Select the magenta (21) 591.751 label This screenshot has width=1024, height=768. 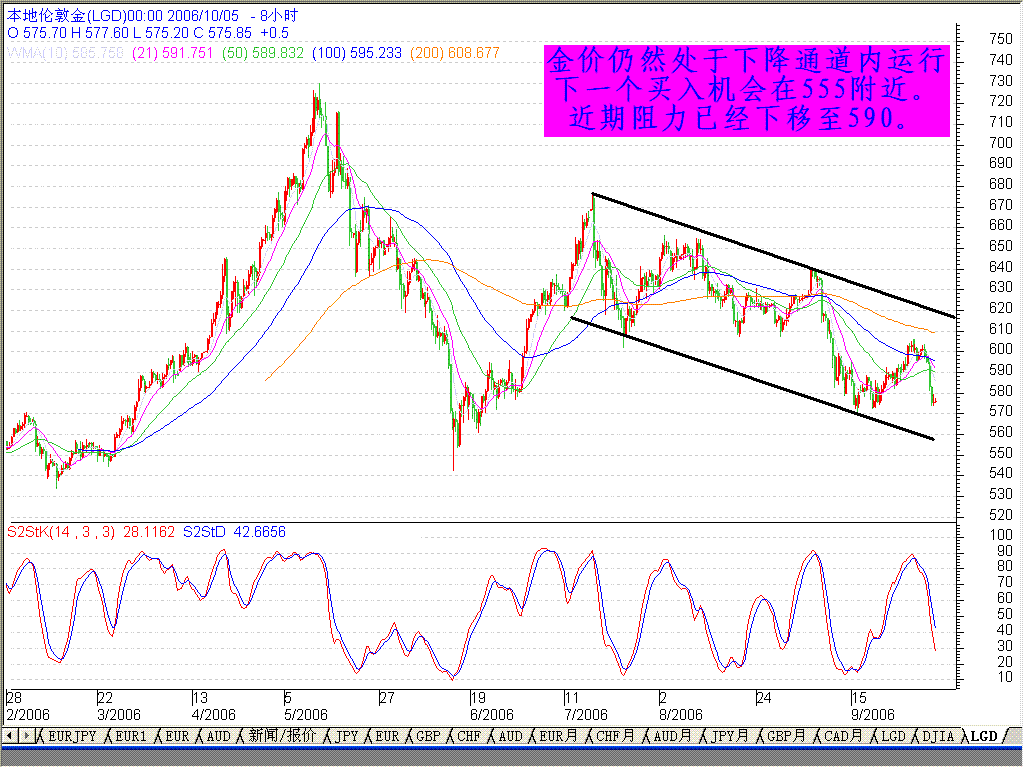click(x=172, y=53)
